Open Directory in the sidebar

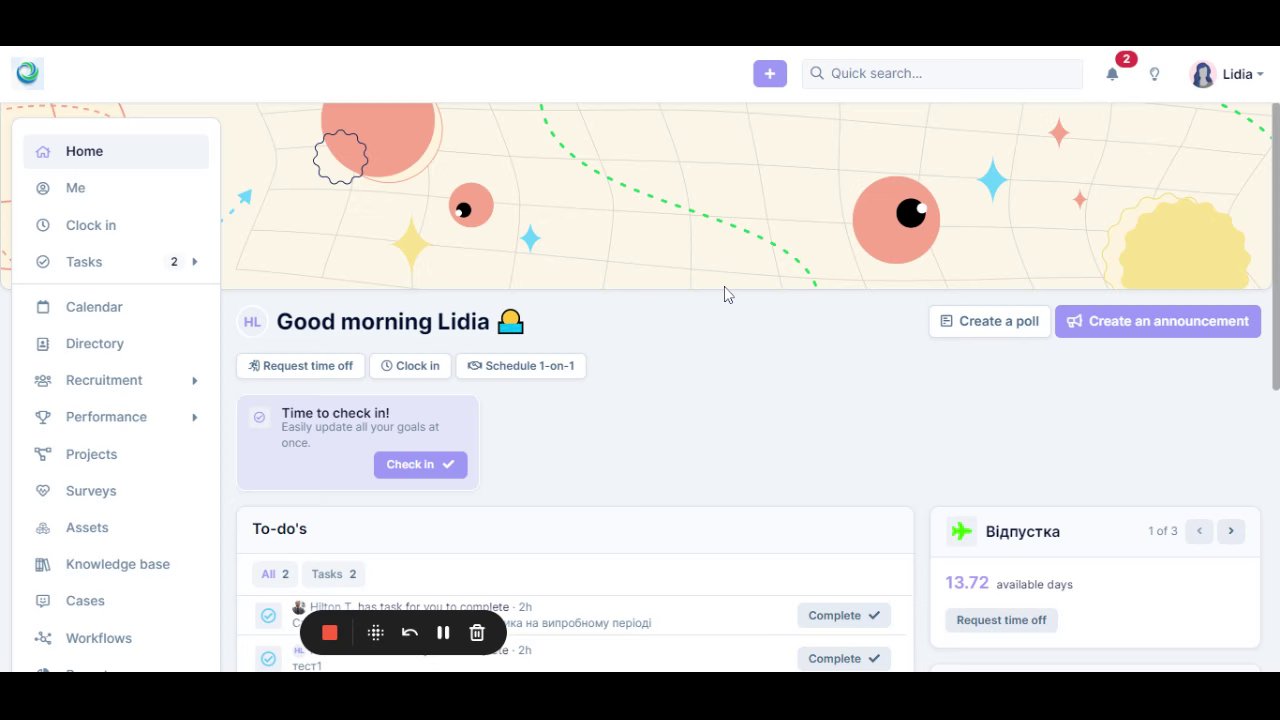[x=116, y=344]
